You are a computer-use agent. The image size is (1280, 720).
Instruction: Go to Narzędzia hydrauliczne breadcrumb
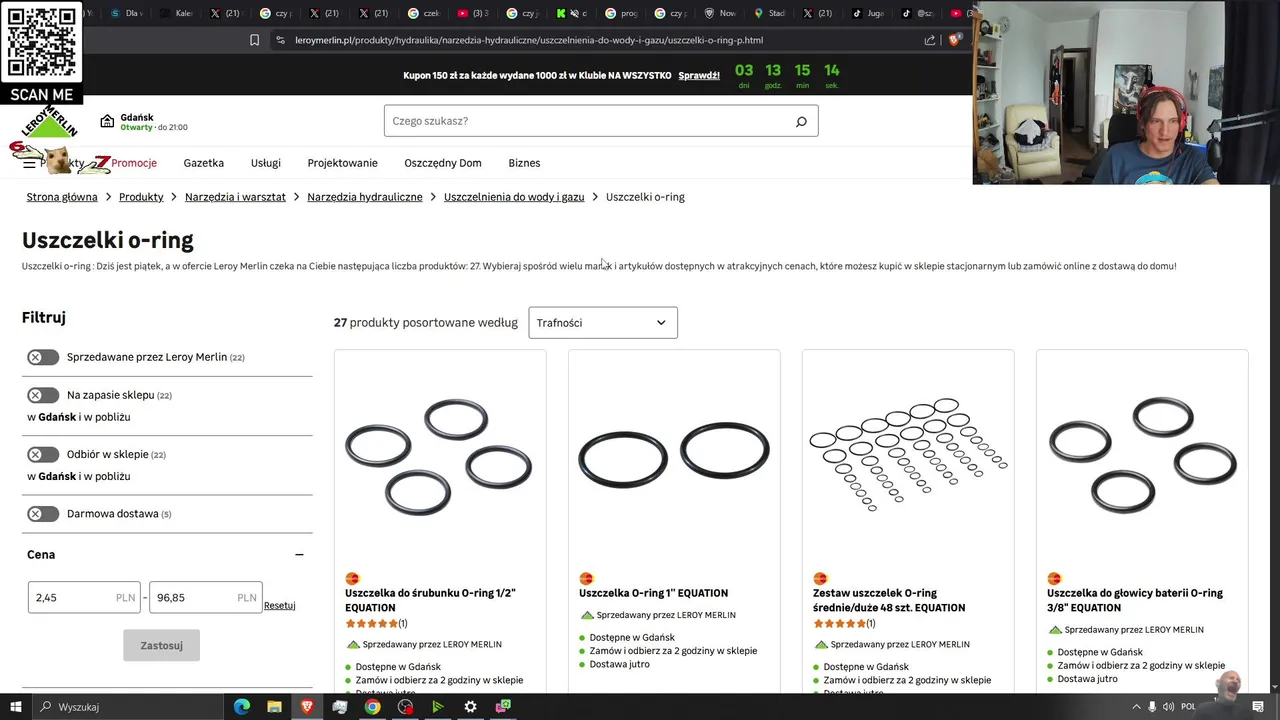coord(365,197)
